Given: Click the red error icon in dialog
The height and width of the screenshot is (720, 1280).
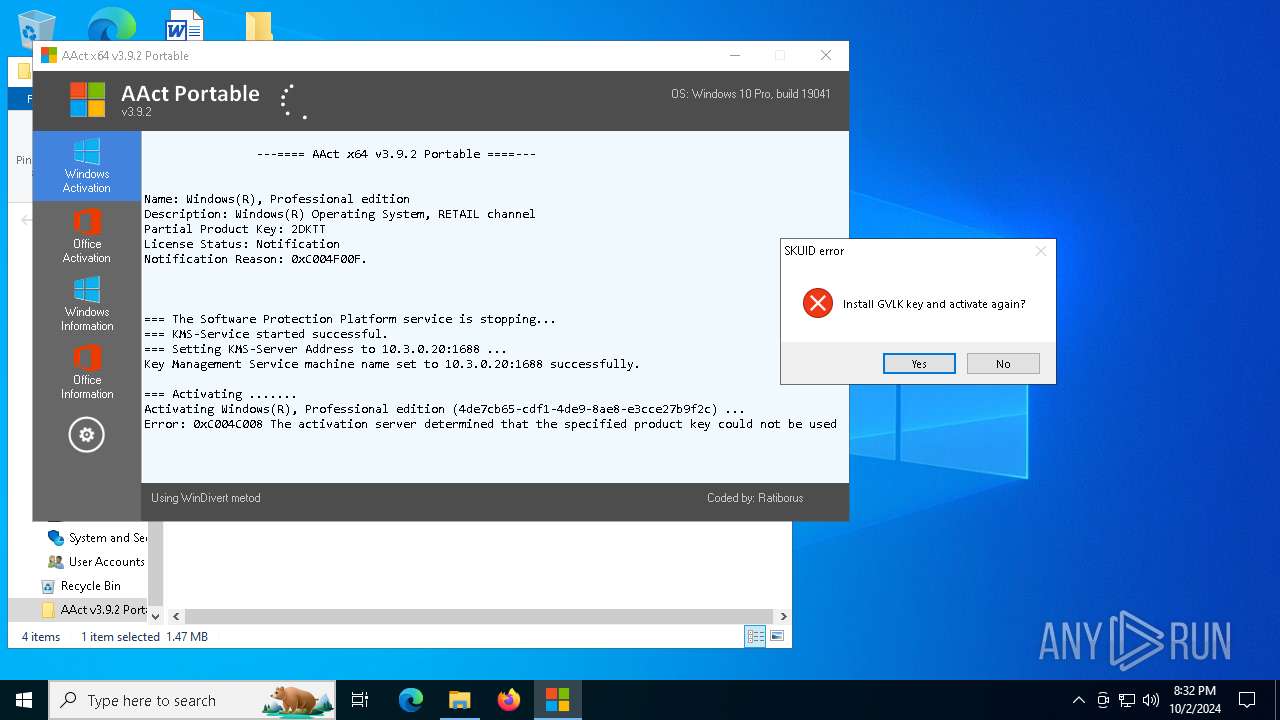Looking at the screenshot, I should coord(818,303).
